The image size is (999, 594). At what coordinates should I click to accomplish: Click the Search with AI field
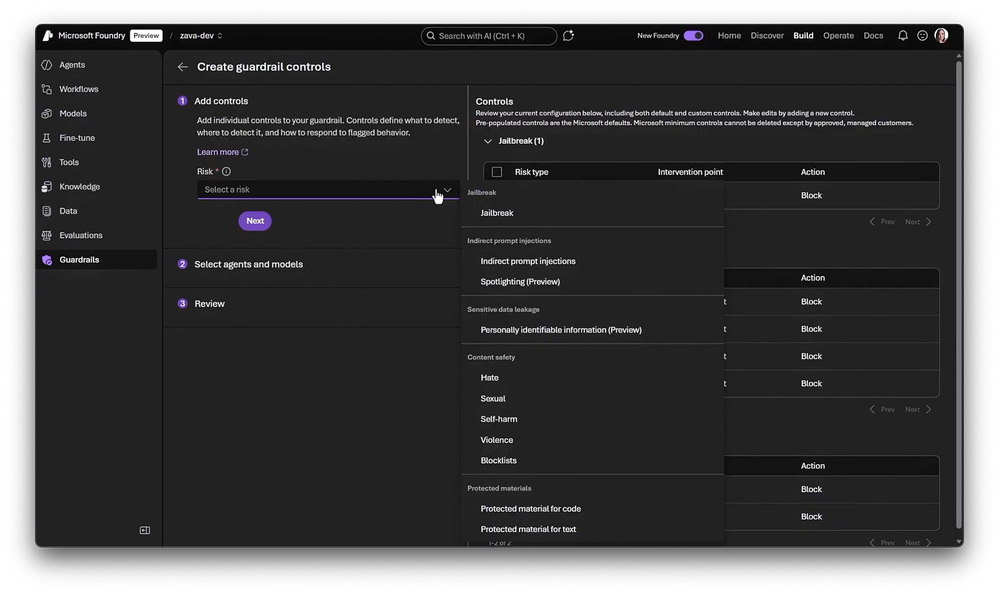[x=489, y=36]
